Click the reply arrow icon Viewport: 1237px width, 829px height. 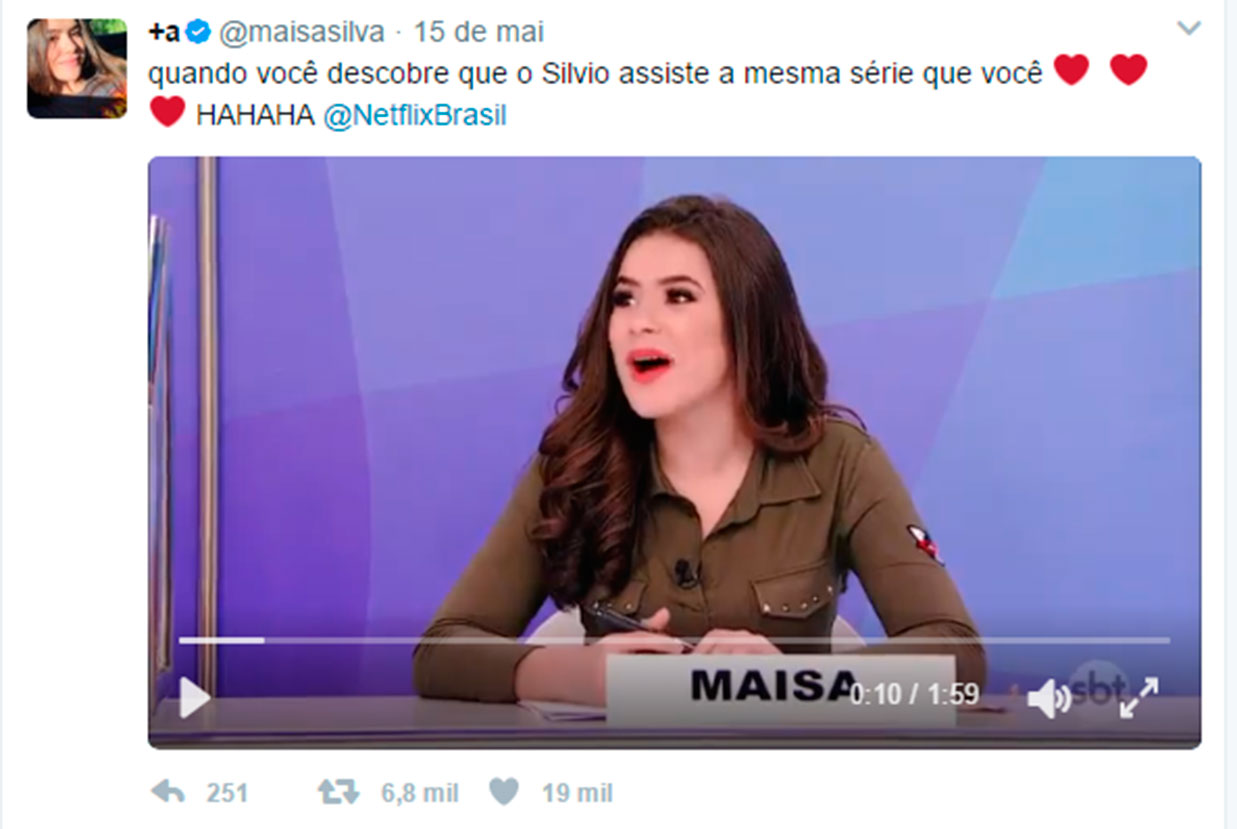click(168, 793)
